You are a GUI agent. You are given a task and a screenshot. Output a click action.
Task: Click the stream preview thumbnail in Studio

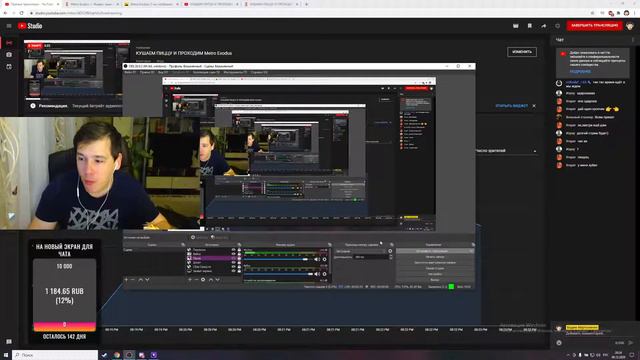(x=77, y=69)
